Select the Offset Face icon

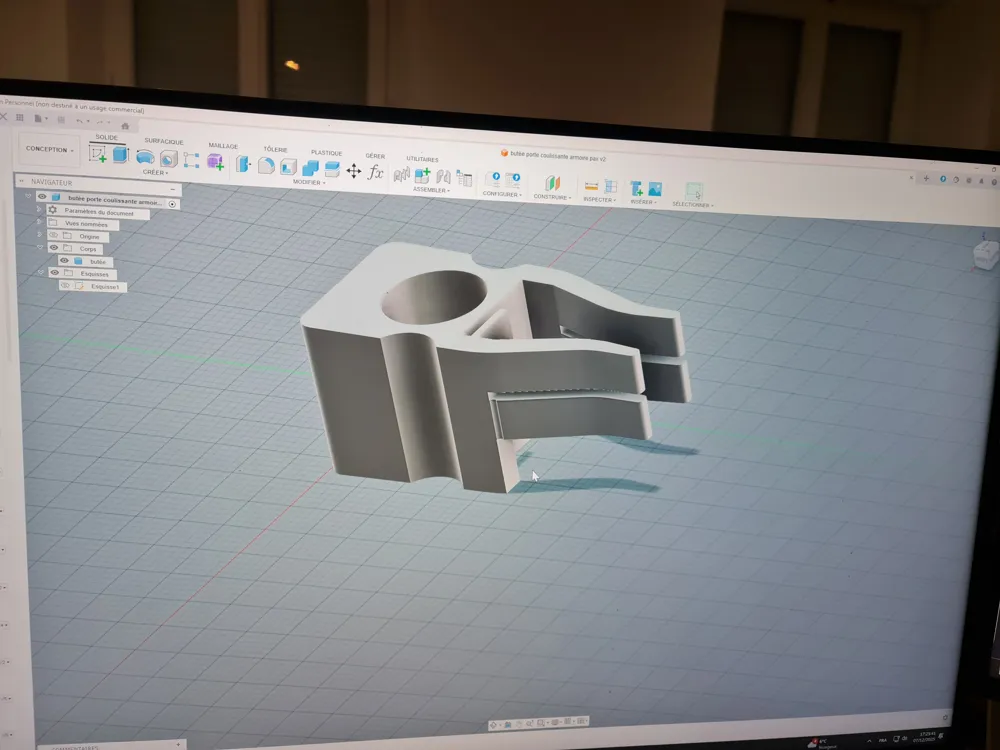click(x=332, y=169)
